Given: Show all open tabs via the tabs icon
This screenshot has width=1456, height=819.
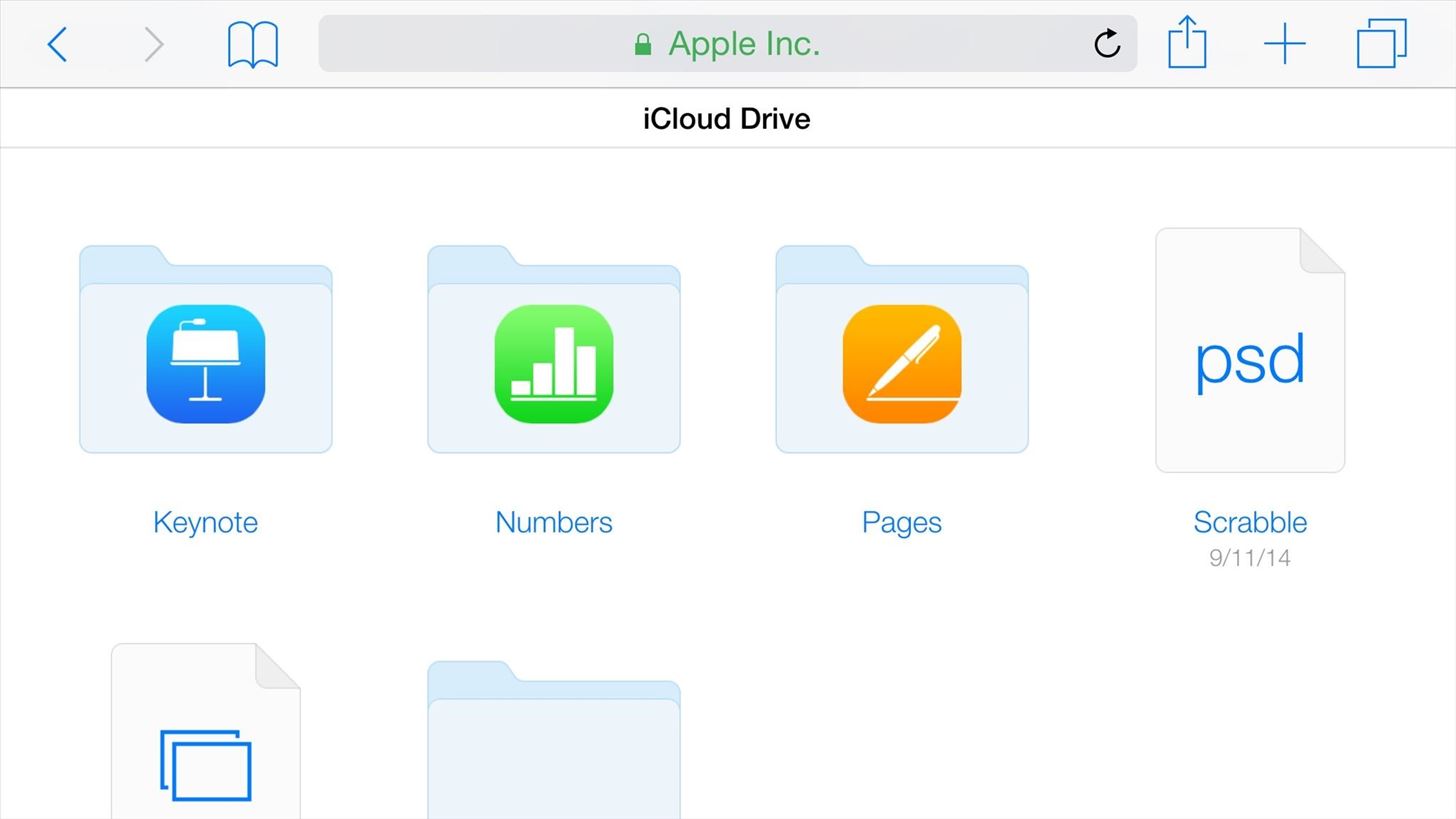Looking at the screenshot, I should click(1380, 43).
